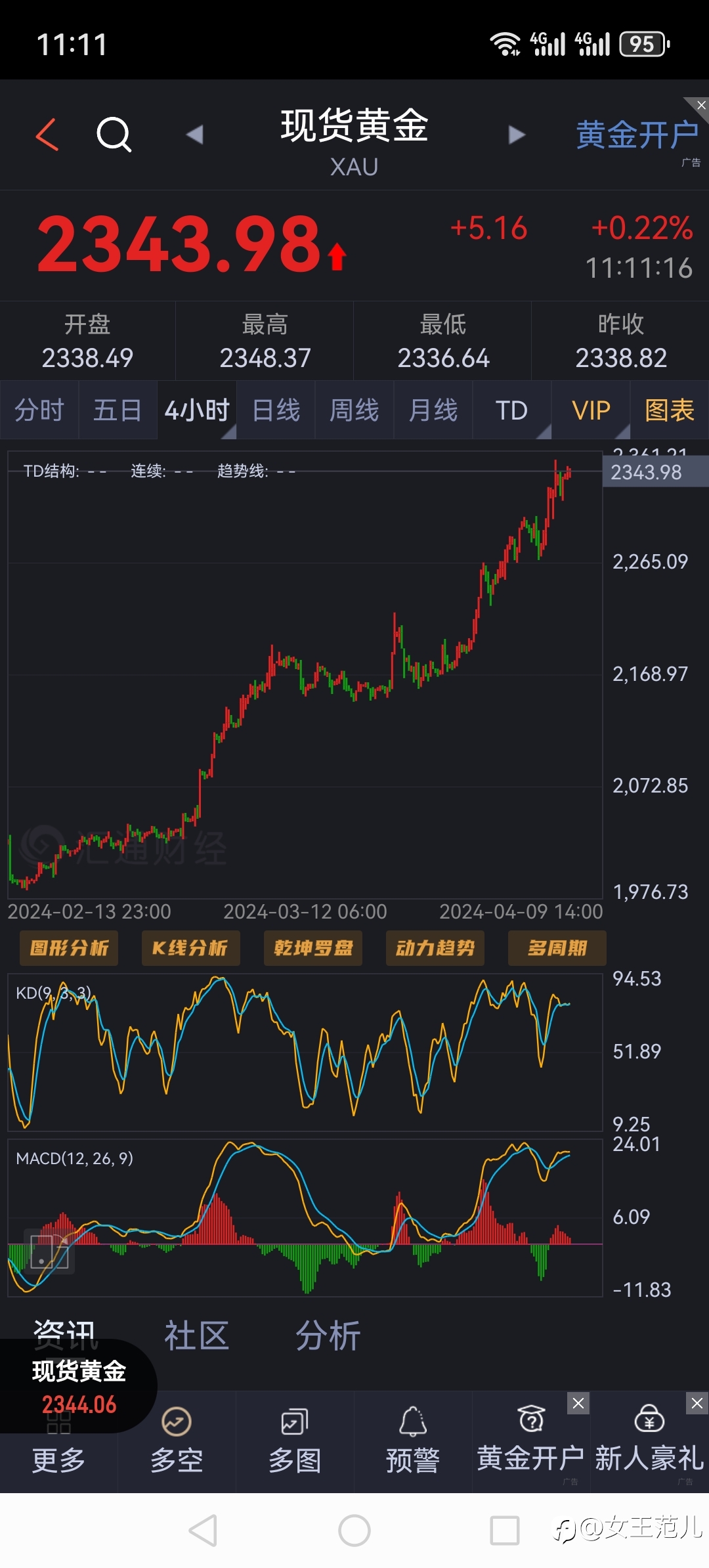Tap the landscape rotate icon on MACD panel
709x1568 pixels.
coord(49,1252)
